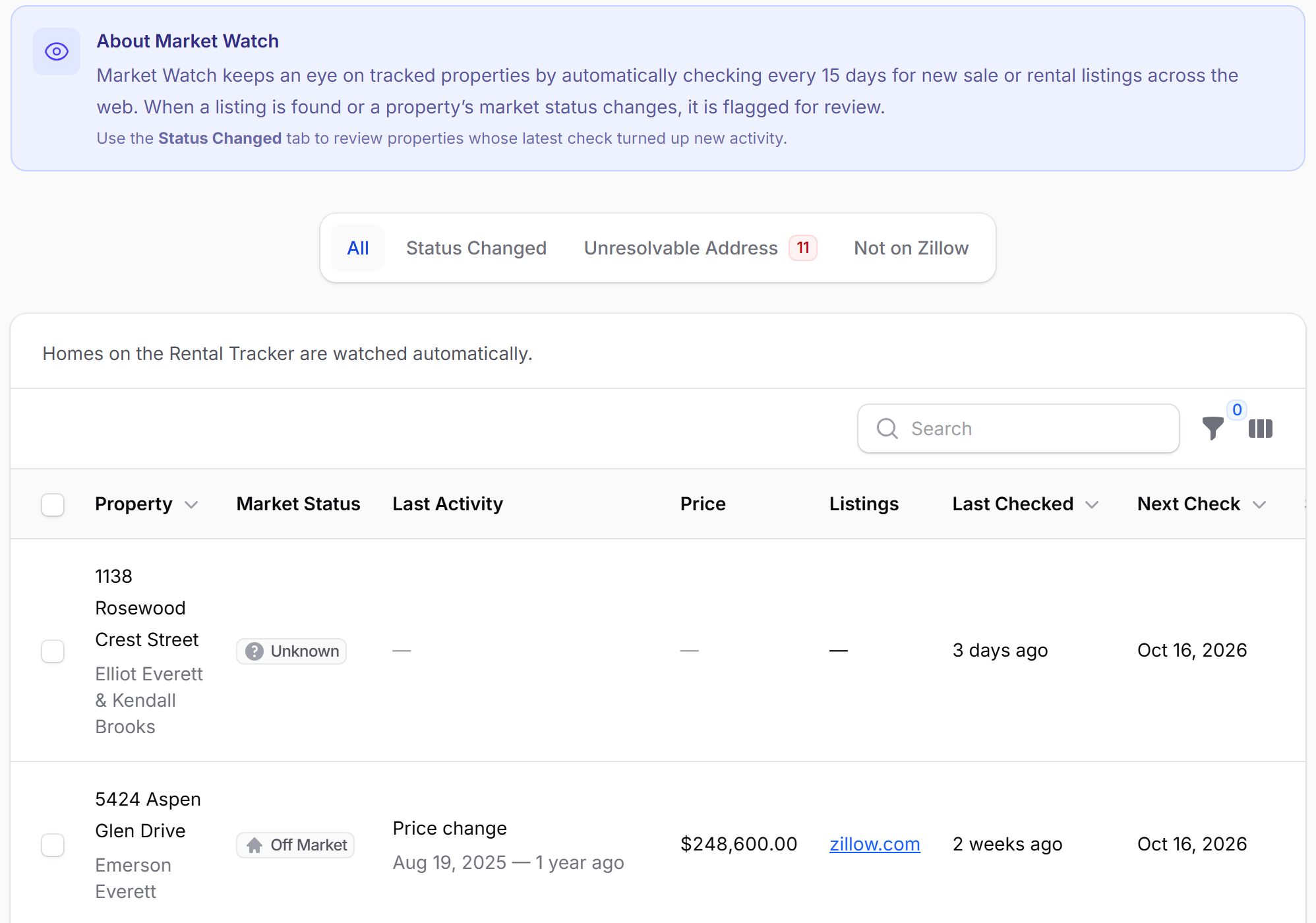Click the owner name Emerson Everett

(133, 878)
